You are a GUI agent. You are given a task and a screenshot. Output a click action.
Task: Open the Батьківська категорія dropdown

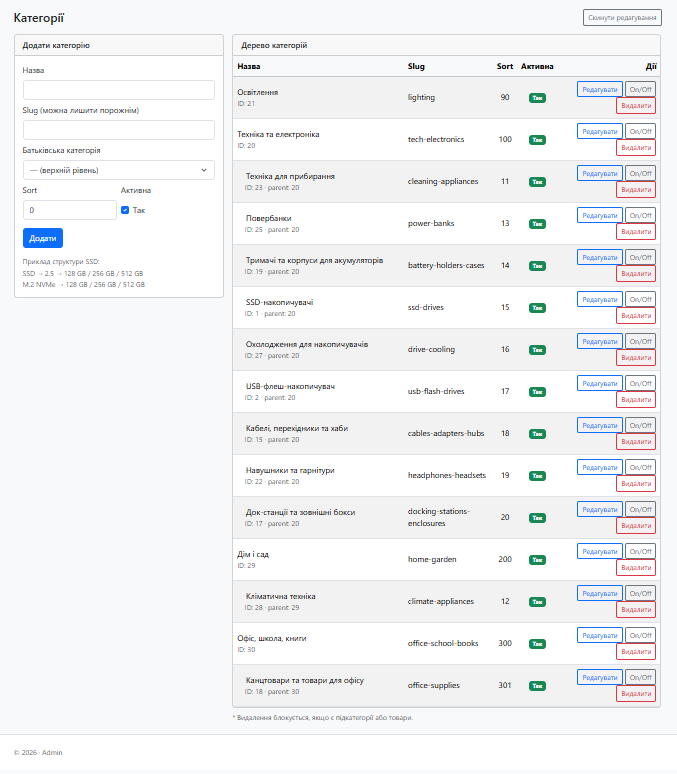(119, 170)
